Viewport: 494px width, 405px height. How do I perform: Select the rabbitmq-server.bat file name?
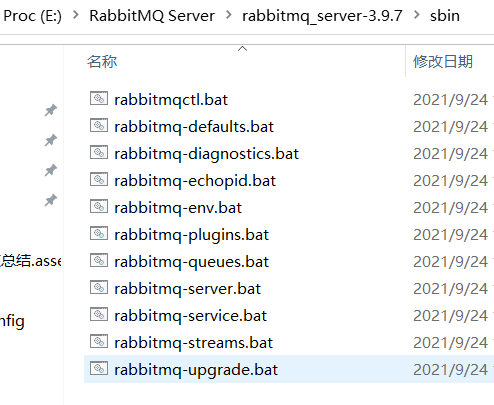pyautogui.click(x=187, y=289)
